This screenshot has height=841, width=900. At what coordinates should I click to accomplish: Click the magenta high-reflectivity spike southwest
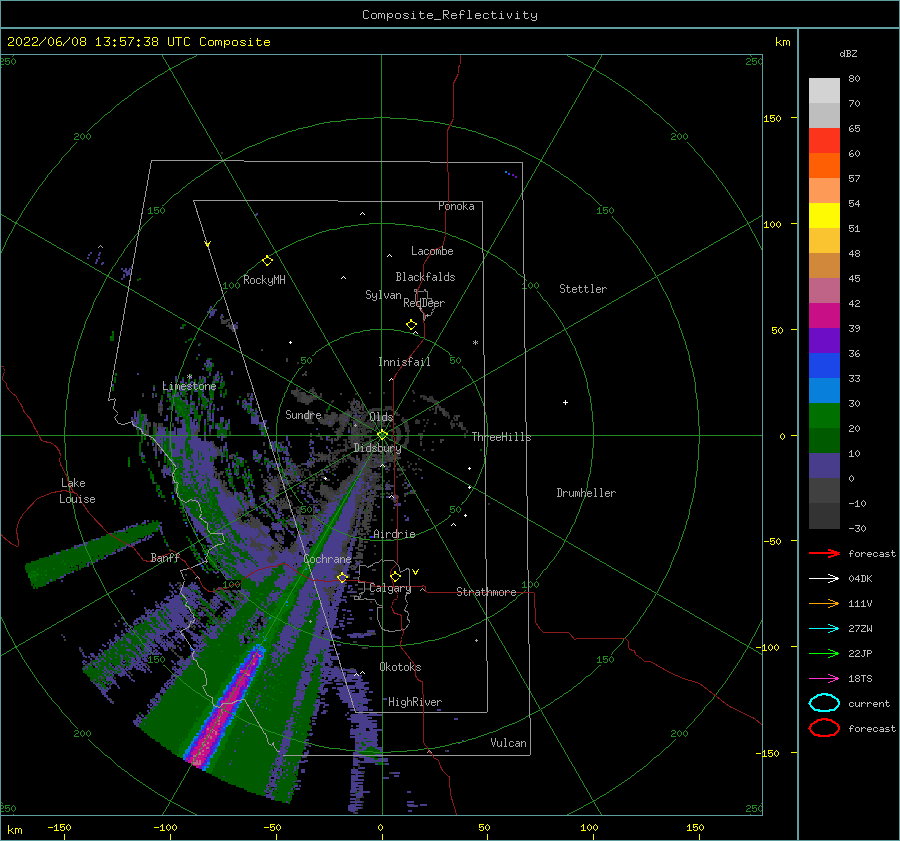pos(226,709)
